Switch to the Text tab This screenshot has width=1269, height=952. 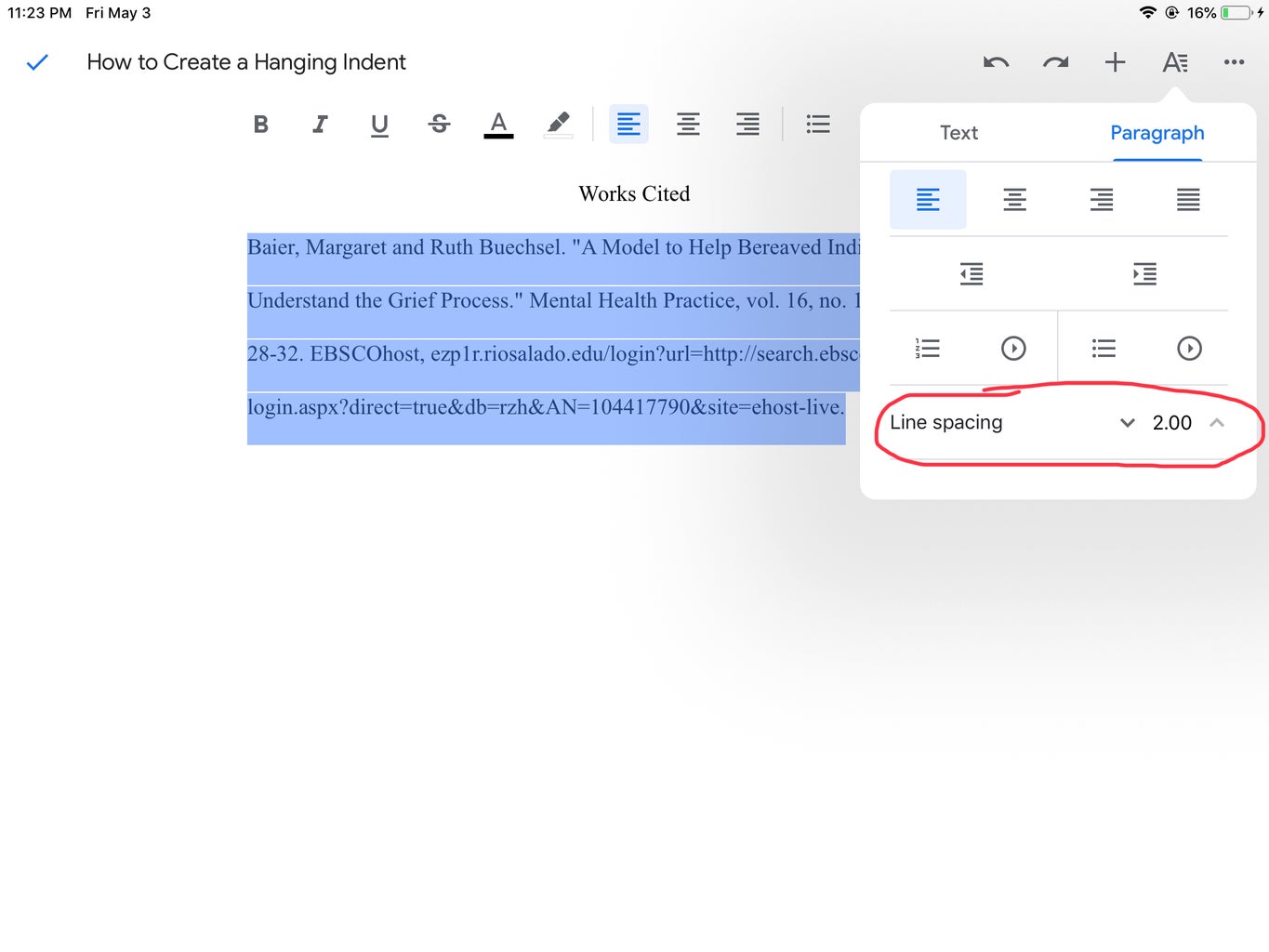point(958,132)
